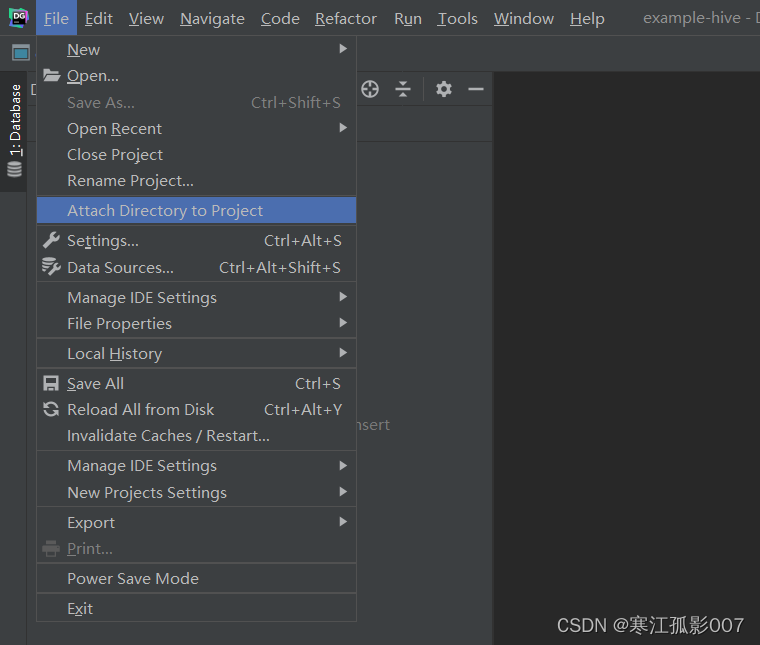Select Invalidate Caches / Restart...
The image size is (760, 645).
point(196,436)
